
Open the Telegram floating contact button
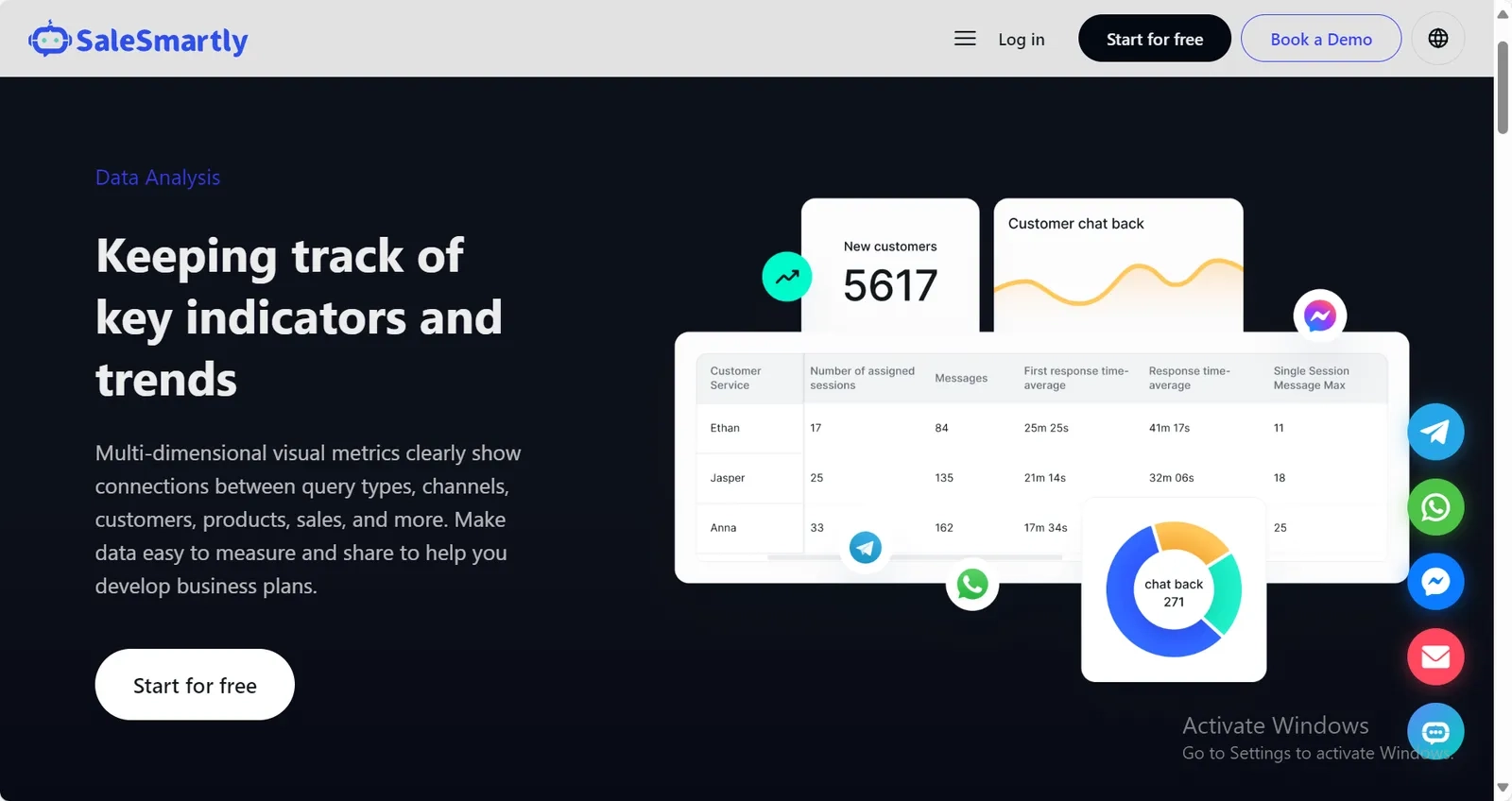1435,432
